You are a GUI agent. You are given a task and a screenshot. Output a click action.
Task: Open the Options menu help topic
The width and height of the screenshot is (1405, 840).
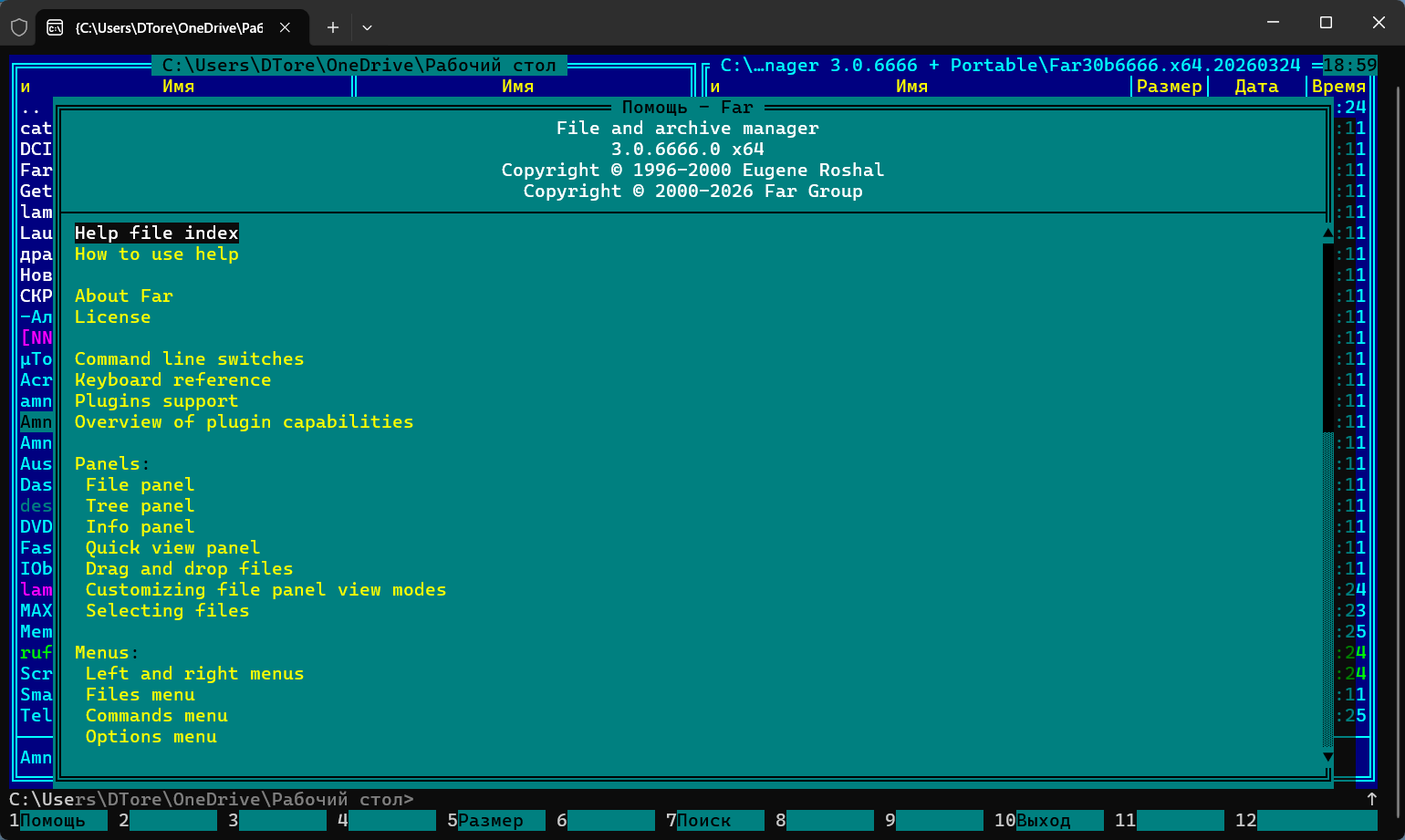point(151,737)
